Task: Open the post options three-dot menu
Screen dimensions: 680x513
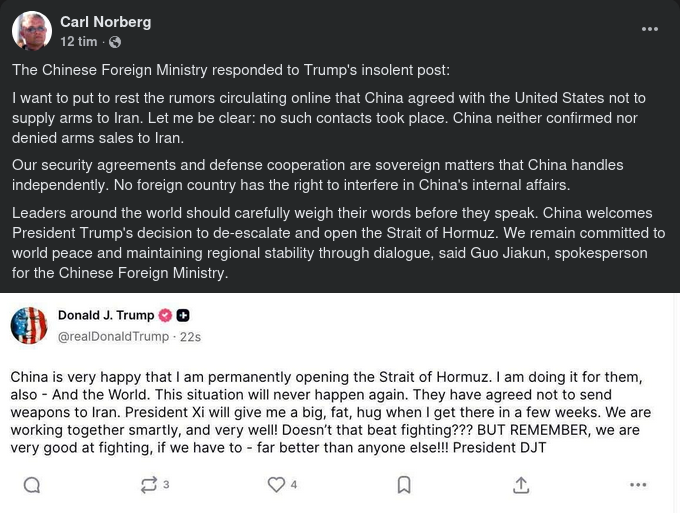Action: pyautogui.click(x=650, y=29)
